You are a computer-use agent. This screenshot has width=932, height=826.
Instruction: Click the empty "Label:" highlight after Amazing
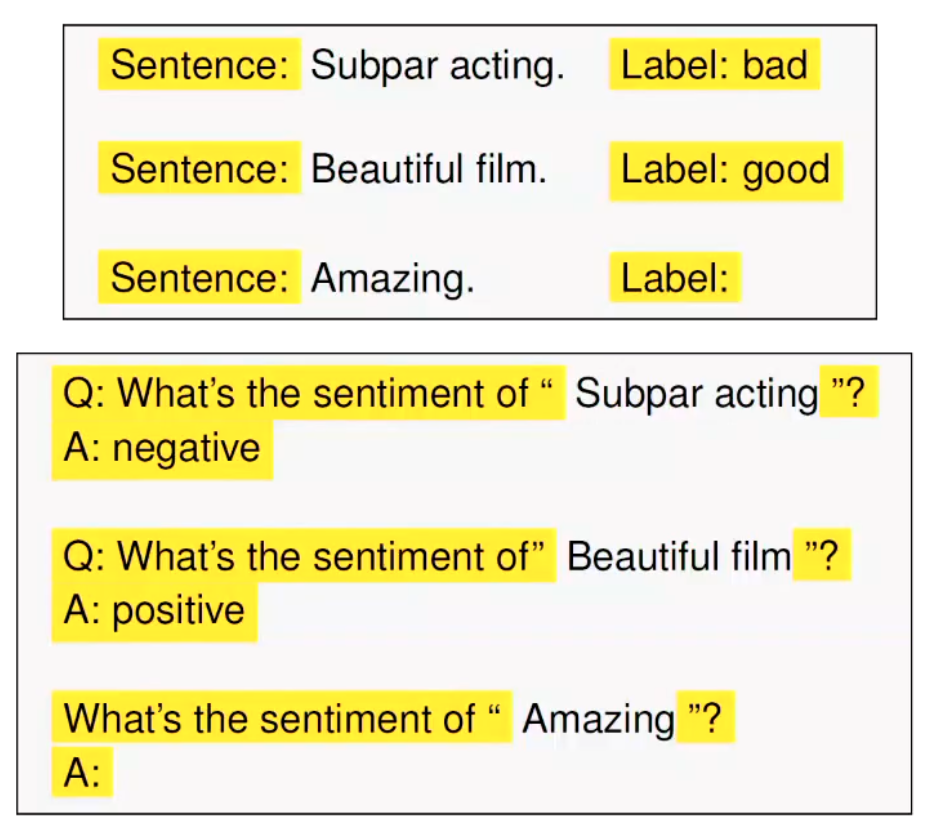675,277
